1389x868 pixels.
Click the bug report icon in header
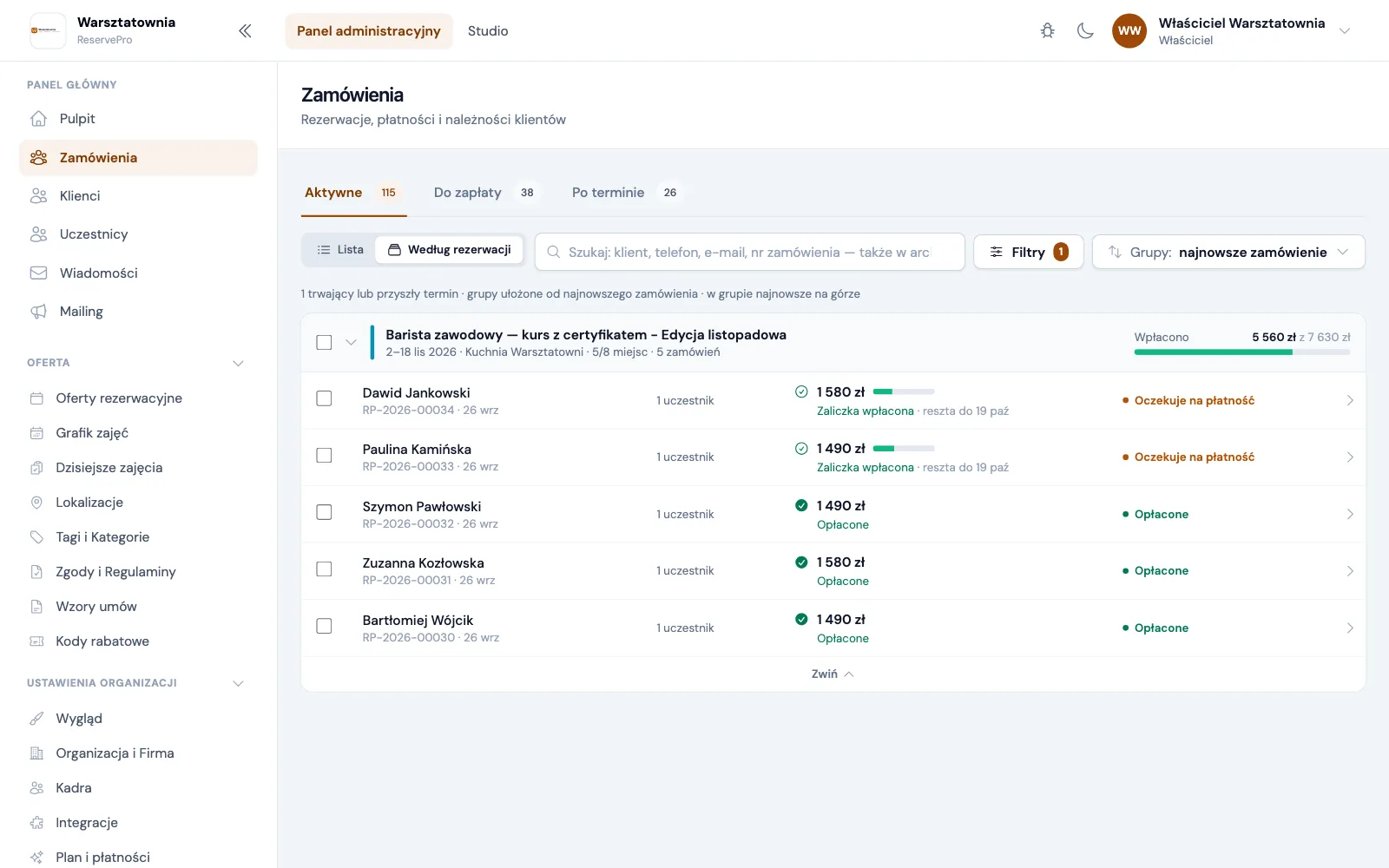click(1048, 31)
